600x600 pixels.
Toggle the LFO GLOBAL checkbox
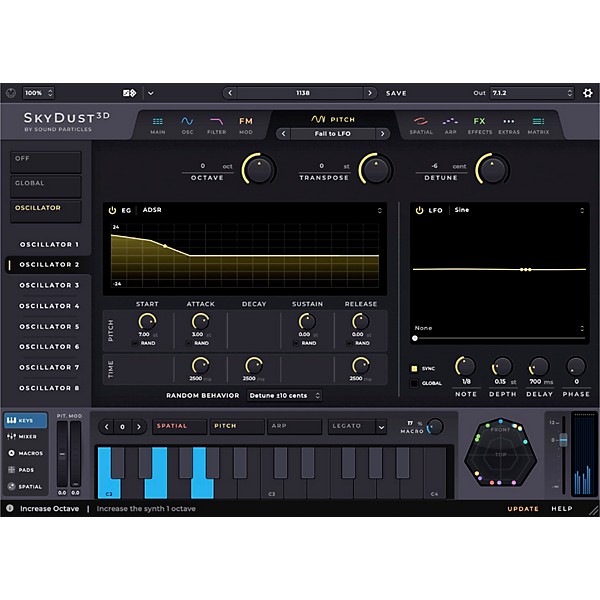[x=414, y=383]
